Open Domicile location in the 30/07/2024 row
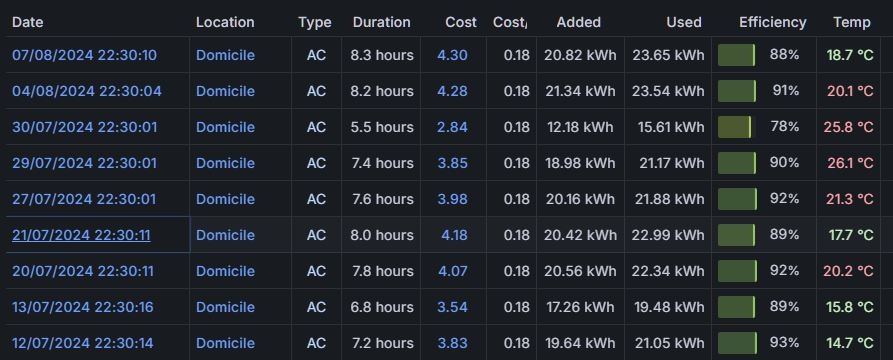893x360 pixels. coord(226,127)
